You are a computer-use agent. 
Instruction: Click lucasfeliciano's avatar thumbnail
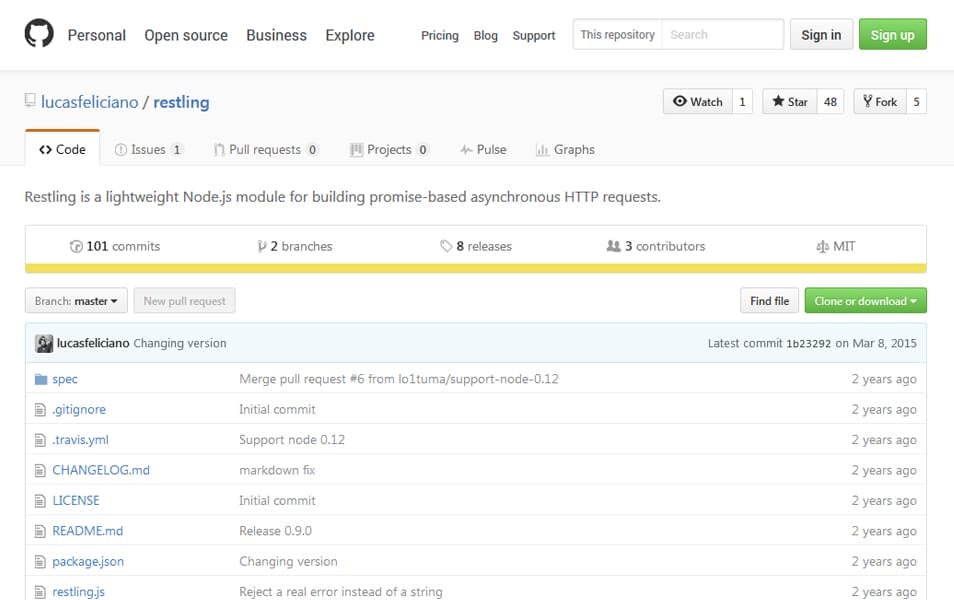tap(44, 343)
